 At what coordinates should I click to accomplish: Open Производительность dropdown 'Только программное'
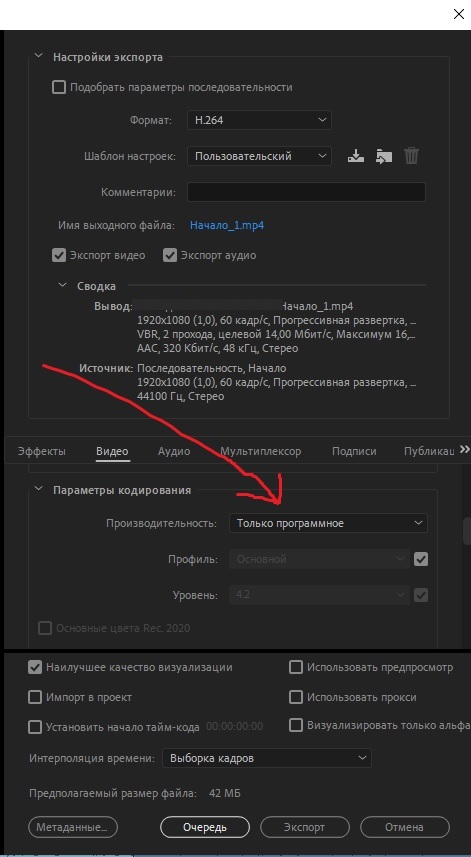pyautogui.click(x=328, y=523)
